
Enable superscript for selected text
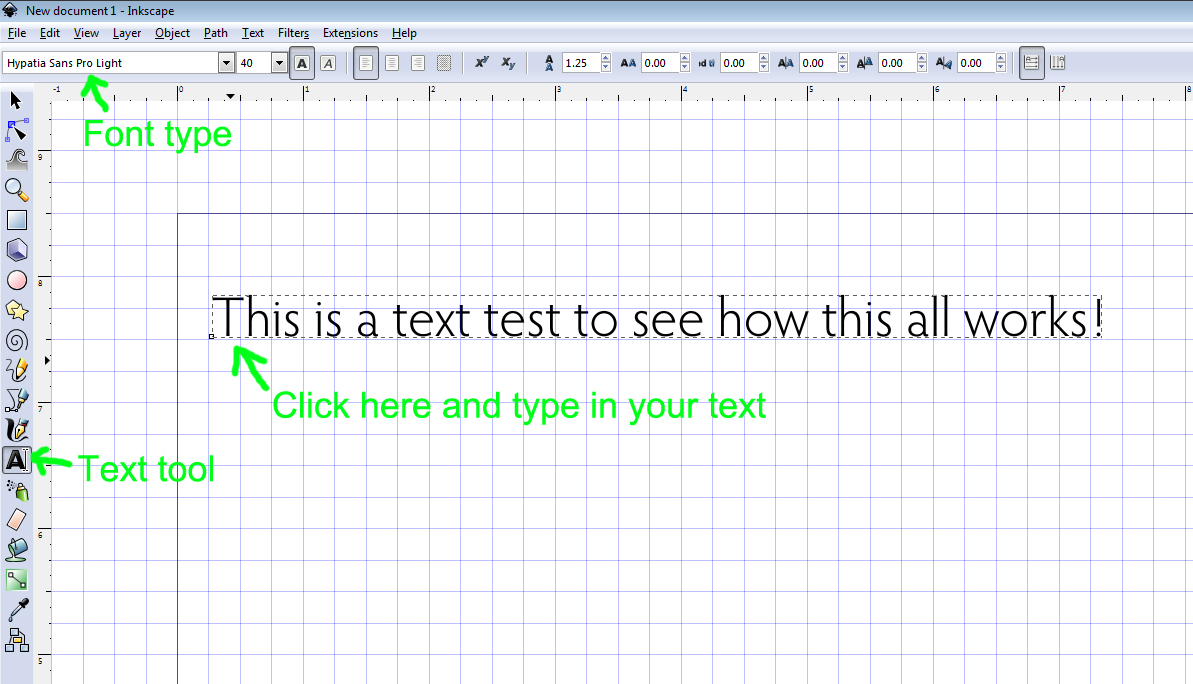point(482,62)
